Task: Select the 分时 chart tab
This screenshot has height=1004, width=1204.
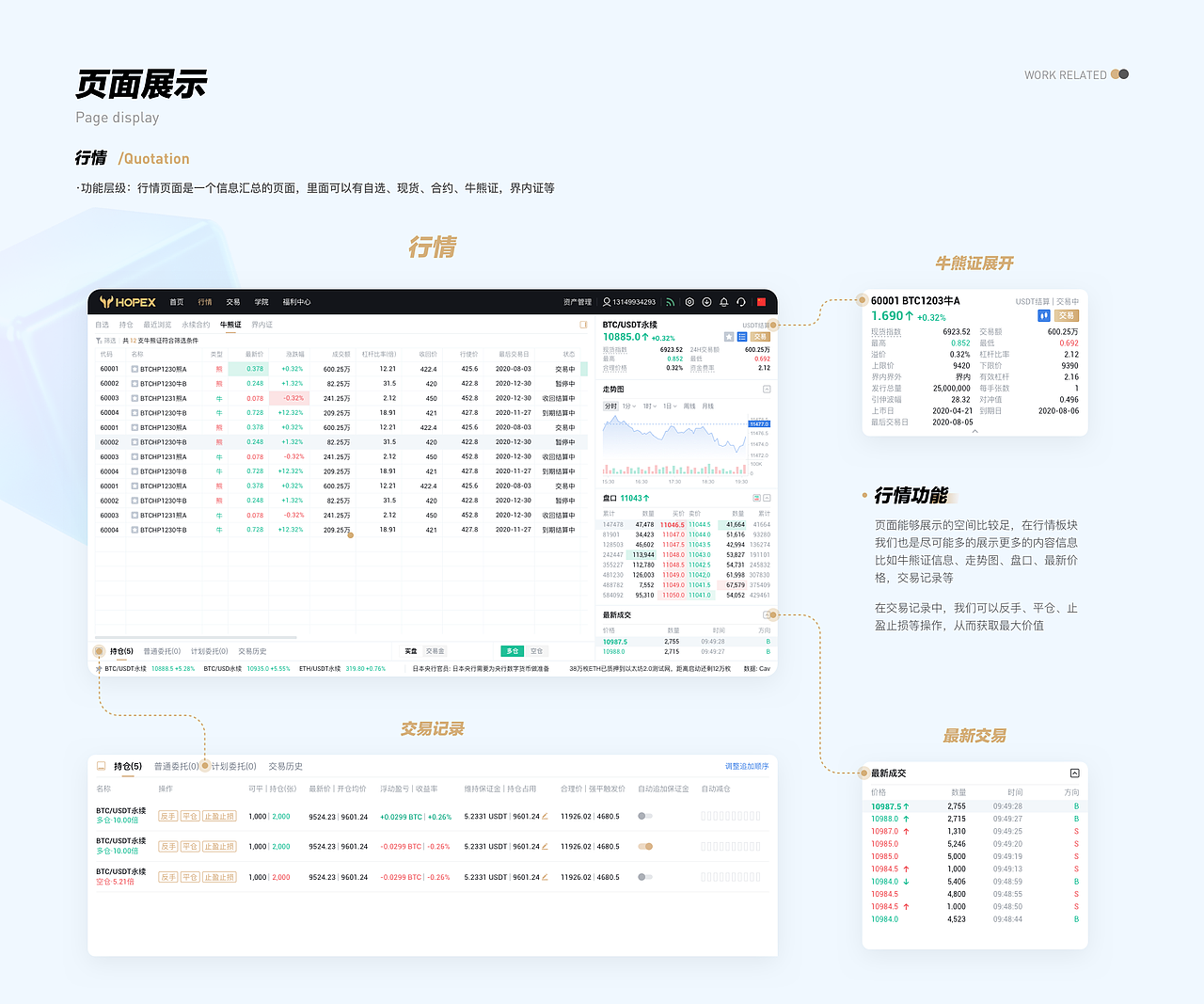Action: point(610,406)
